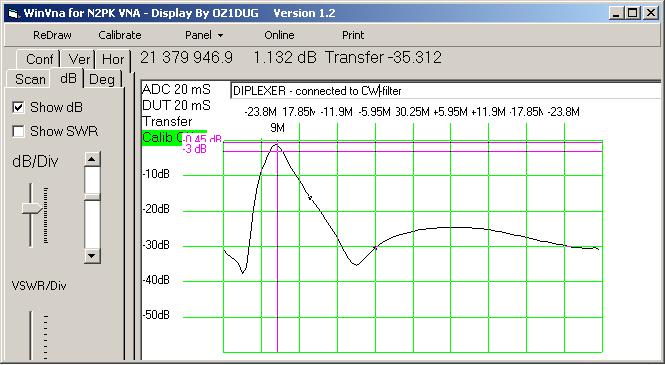This screenshot has width=665, height=365.
Task: Switch to the Ver tab
Action: 78,59
